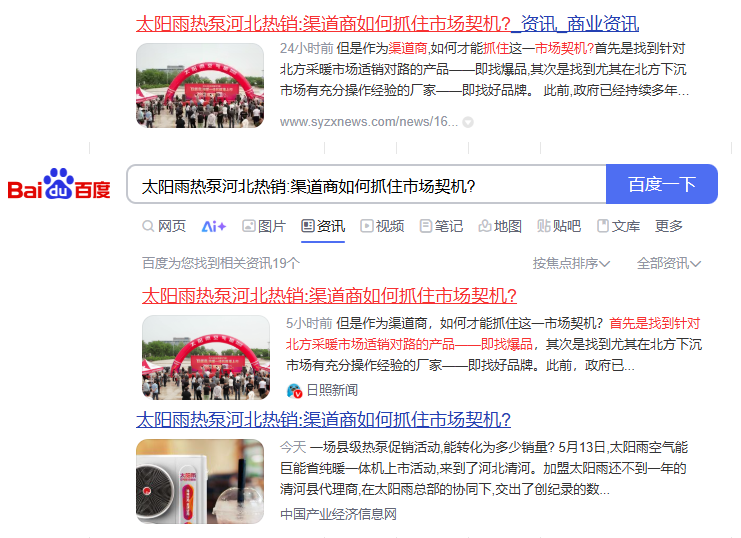Open the red headline link ending 资讯_商业资讯
This screenshot has height=538, width=741.
point(388,24)
